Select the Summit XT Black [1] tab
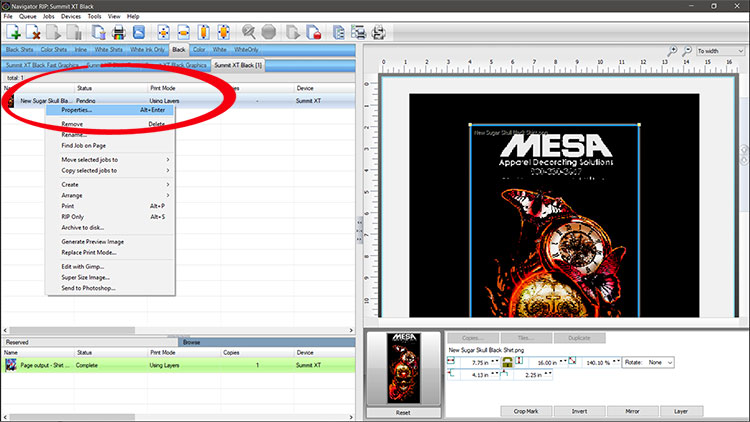This screenshot has height=422, width=750. pyautogui.click(x=238, y=65)
